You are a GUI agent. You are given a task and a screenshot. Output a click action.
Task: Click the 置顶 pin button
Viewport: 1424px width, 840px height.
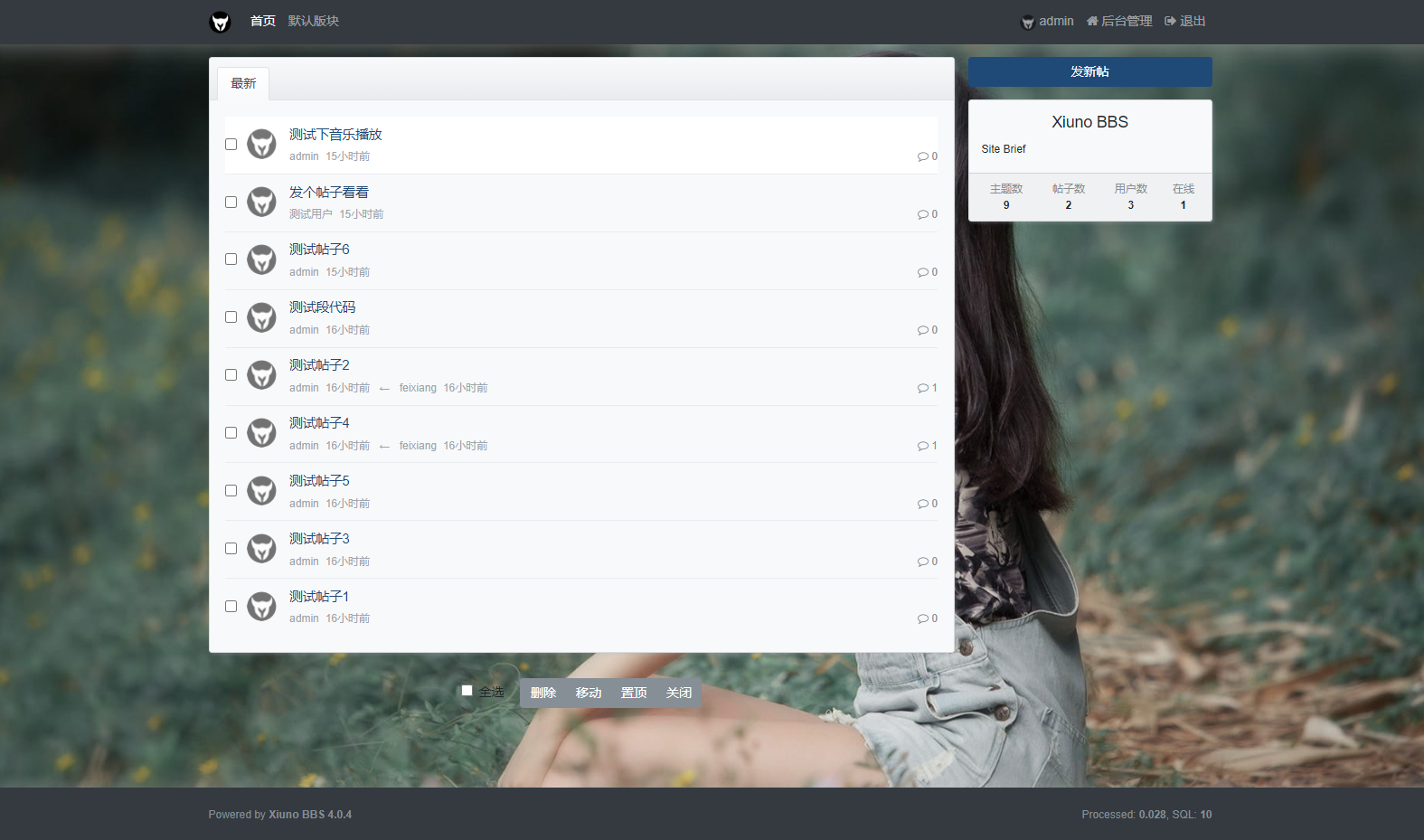pyautogui.click(x=634, y=693)
